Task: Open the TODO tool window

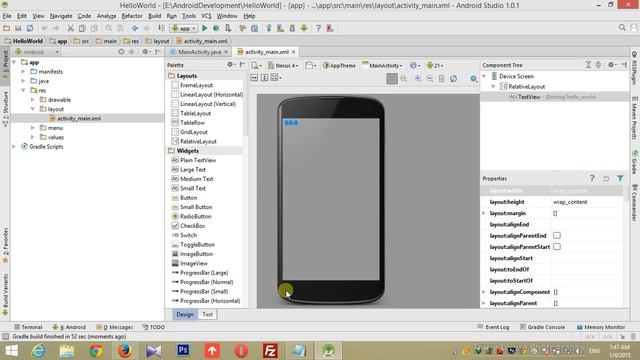Action: pos(154,327)
